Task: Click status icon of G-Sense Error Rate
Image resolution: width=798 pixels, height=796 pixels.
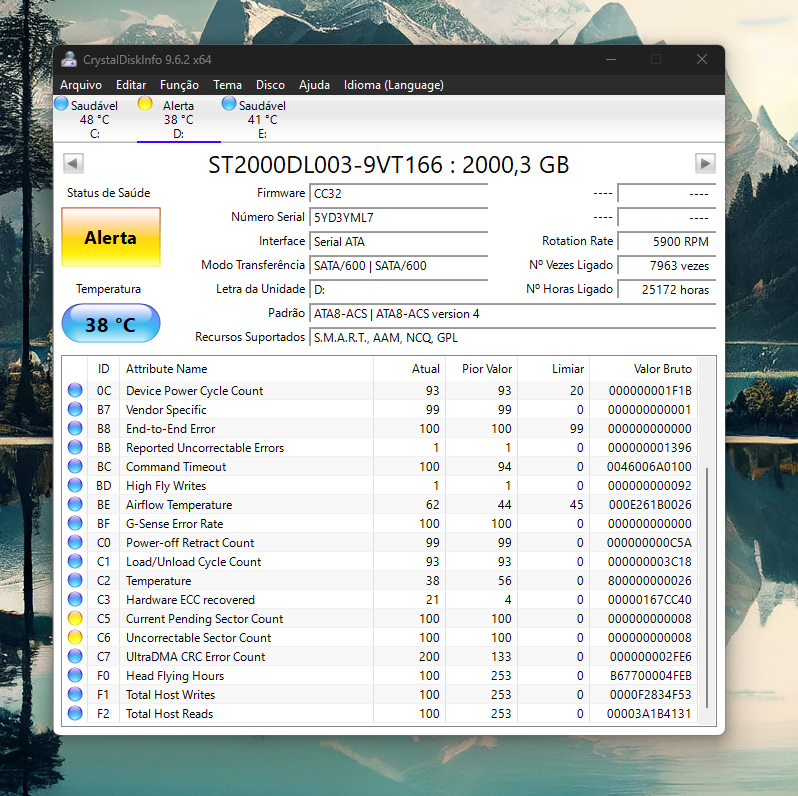Action: coord(75,523)
